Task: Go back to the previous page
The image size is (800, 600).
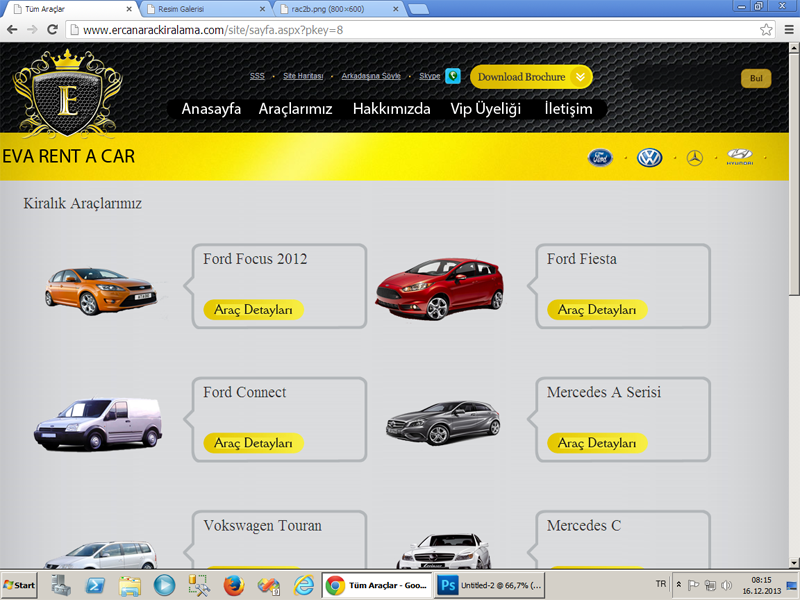Action: point(12,30)
